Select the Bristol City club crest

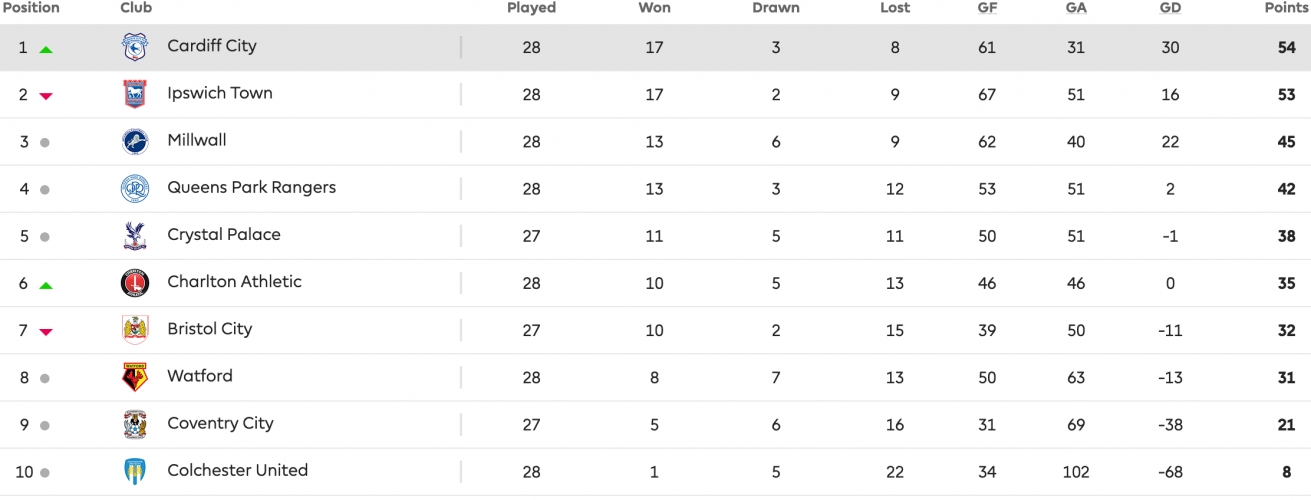134,330
